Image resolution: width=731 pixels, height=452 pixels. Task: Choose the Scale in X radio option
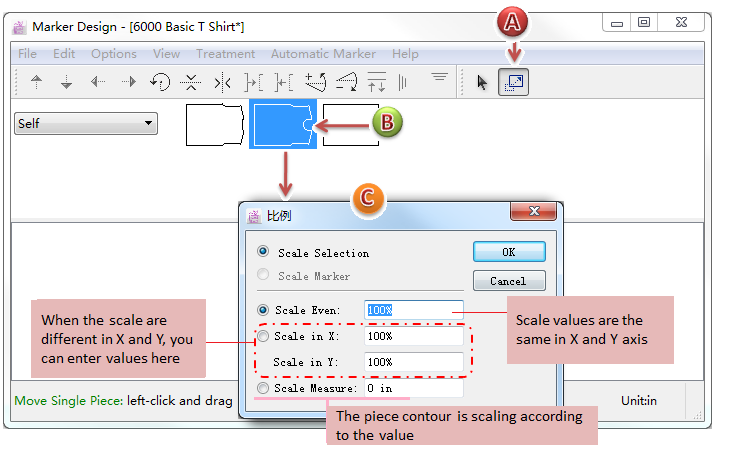pos(264,336)
